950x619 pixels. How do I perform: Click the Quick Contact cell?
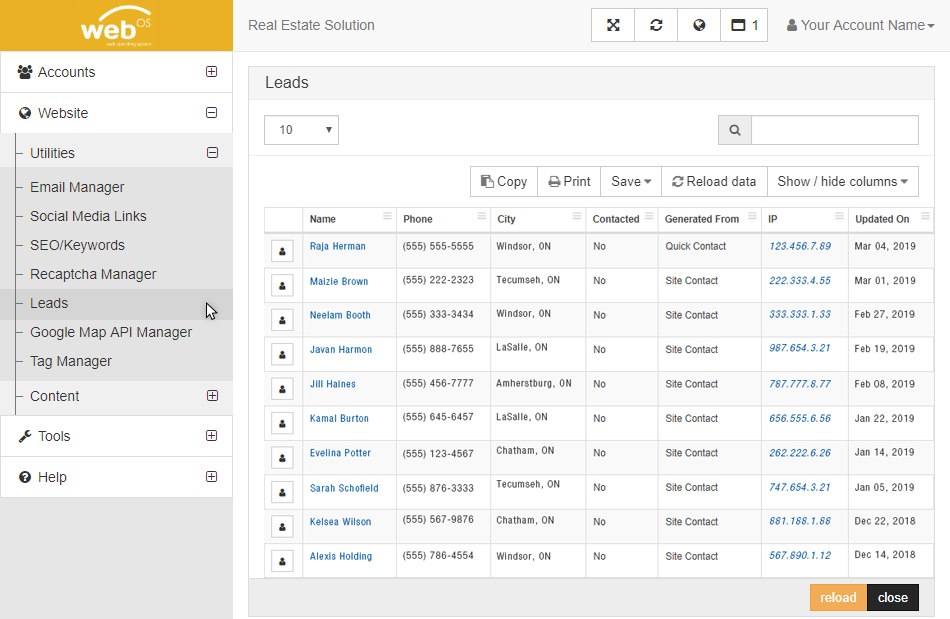[x=696, y=247]
